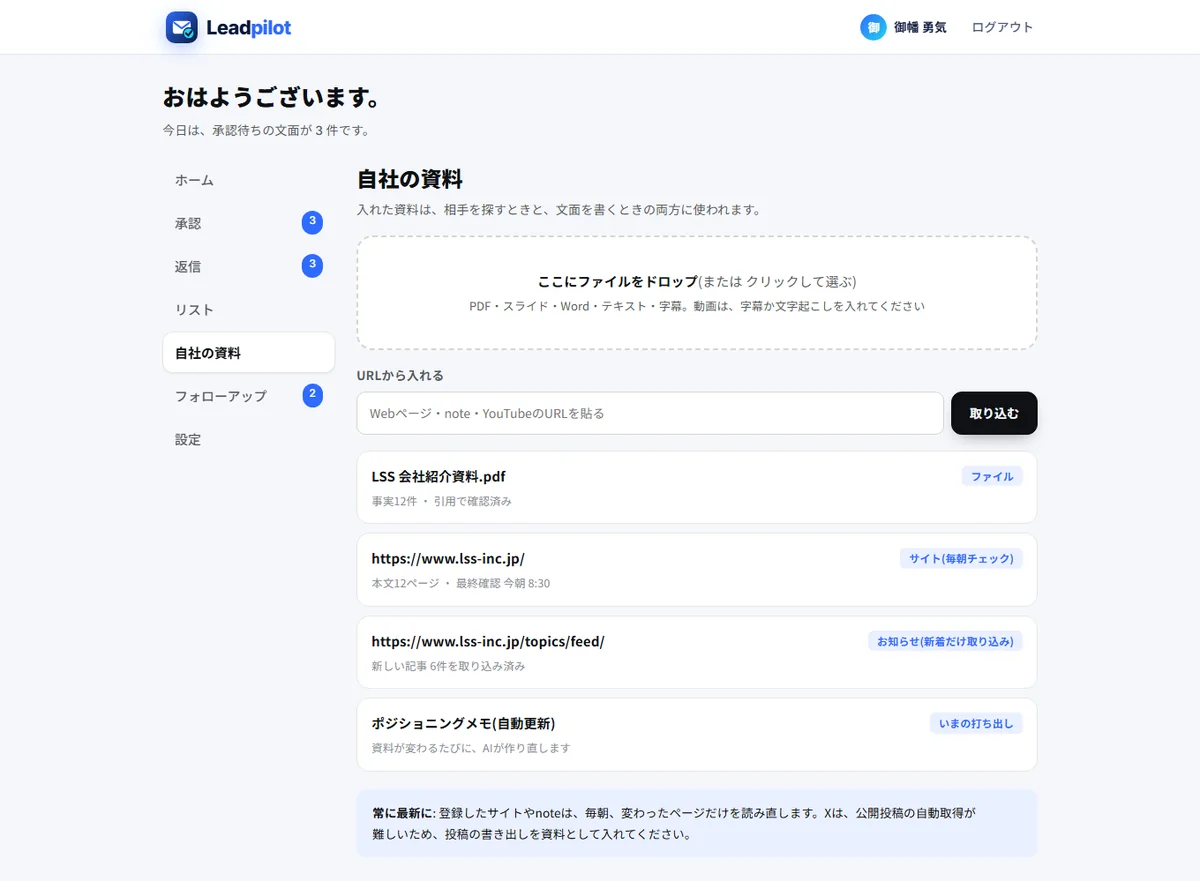Image resolution: width=1200 pixels, height=881 pixels.
Task: Click the Leadpilot brand name
Action: coord(249,28)
